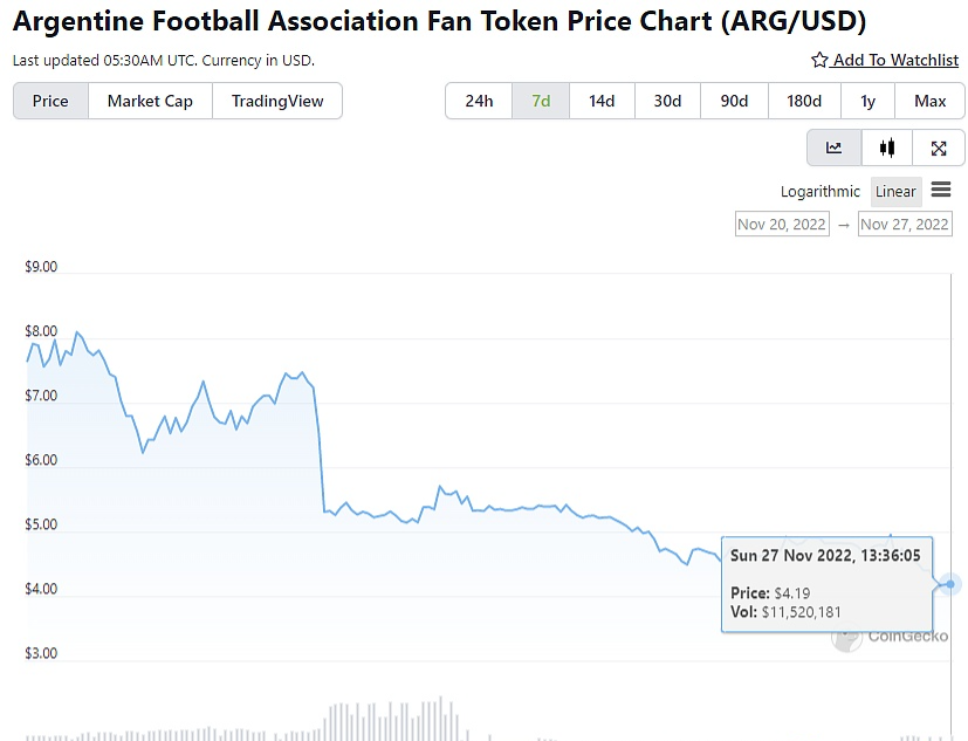Switch to candlestick chart icon
Screen dimensions: 968x741
pyautogui.click(x=886, y=148)
